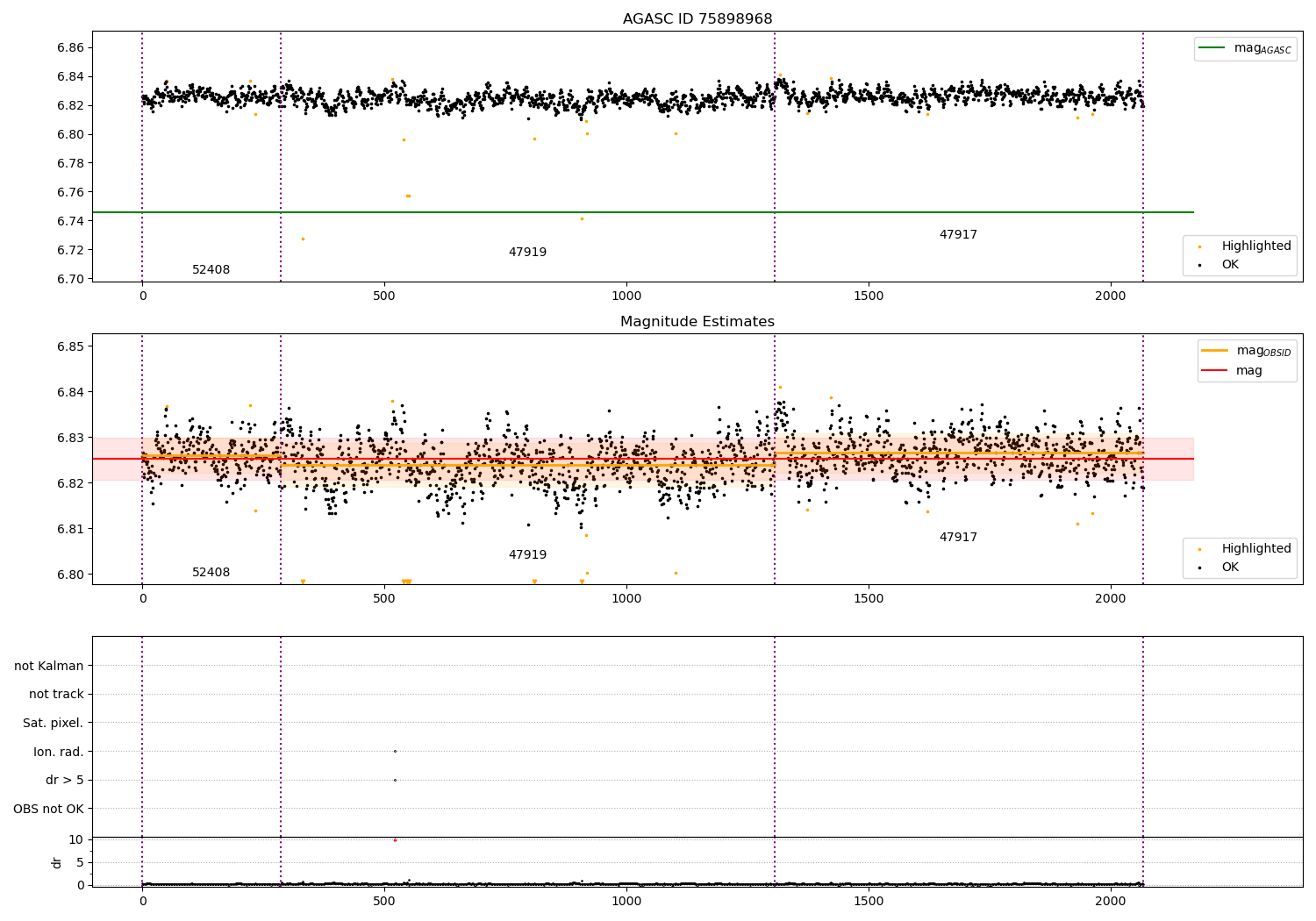Click the 'AGASC ID 75898968' plot title
This screenshot has height=921, width=1316.
pos(697,19)
